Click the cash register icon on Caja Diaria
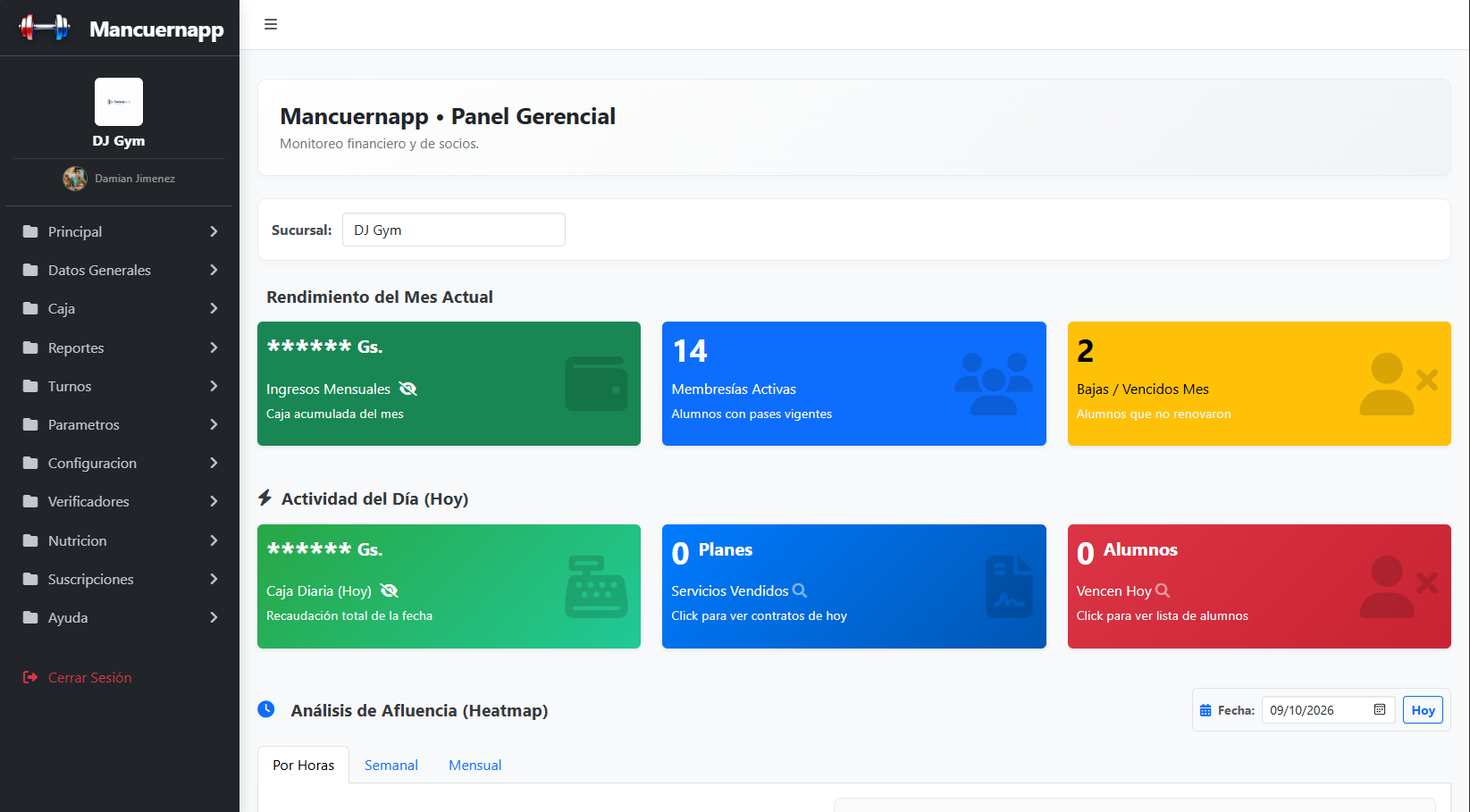This screenshot has height=812, width=1470. 596,587
